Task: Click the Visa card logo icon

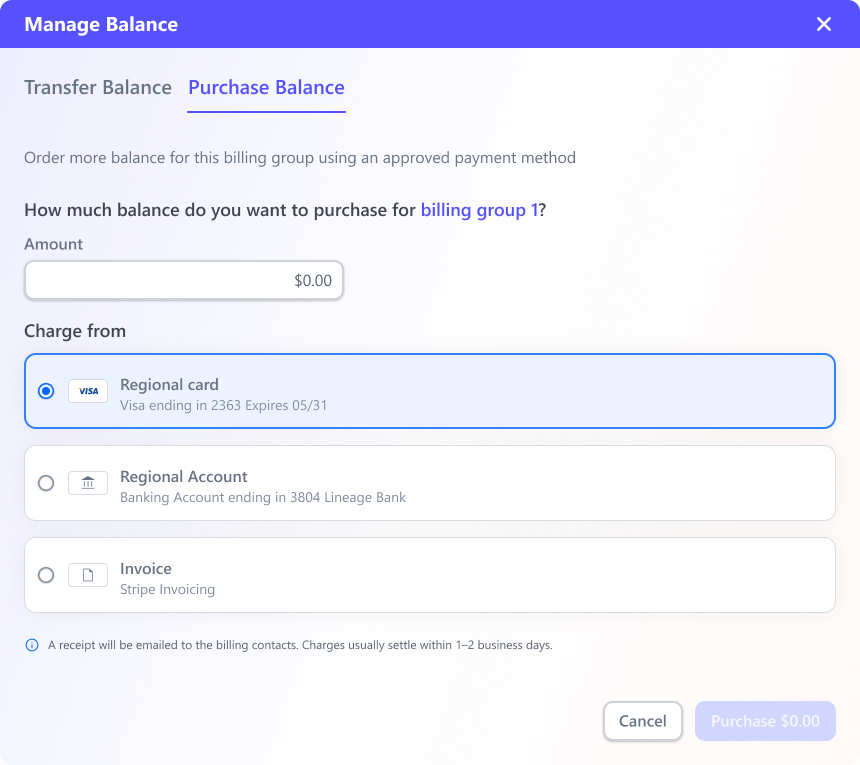Action: point(88,391)
